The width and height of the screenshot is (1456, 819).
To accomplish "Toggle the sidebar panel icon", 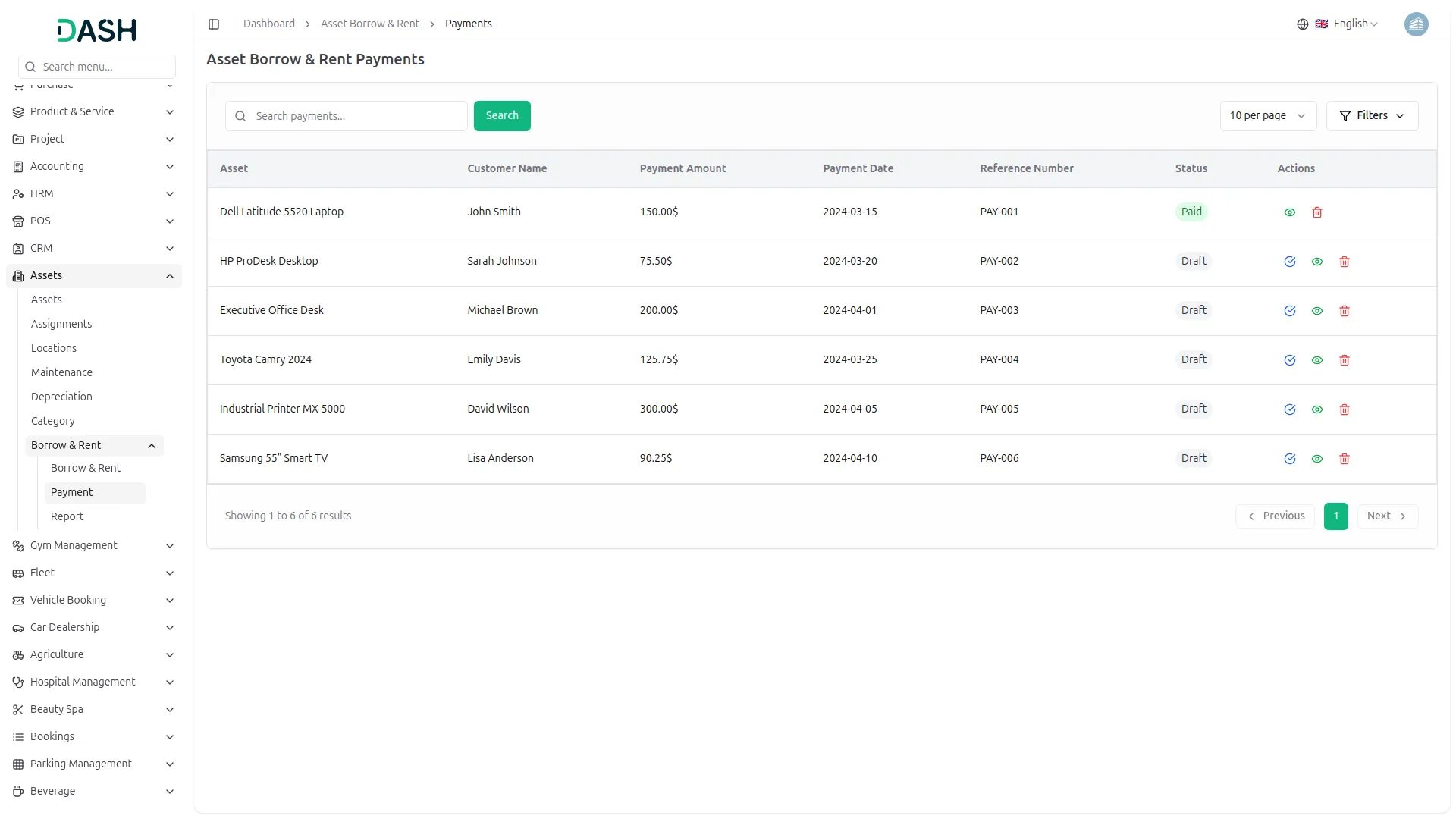I will point(214,24).
